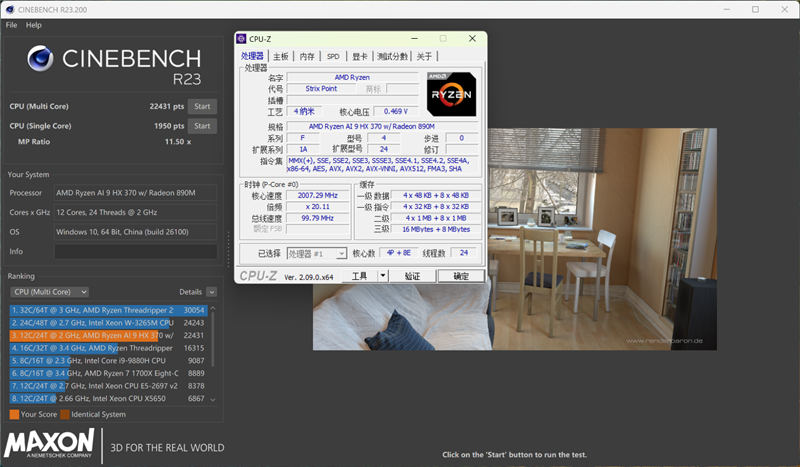Open the CPU (Multi Core) ranking dropdown
Viewport: 800px width, 467px height.
click(x=49, y=292)
